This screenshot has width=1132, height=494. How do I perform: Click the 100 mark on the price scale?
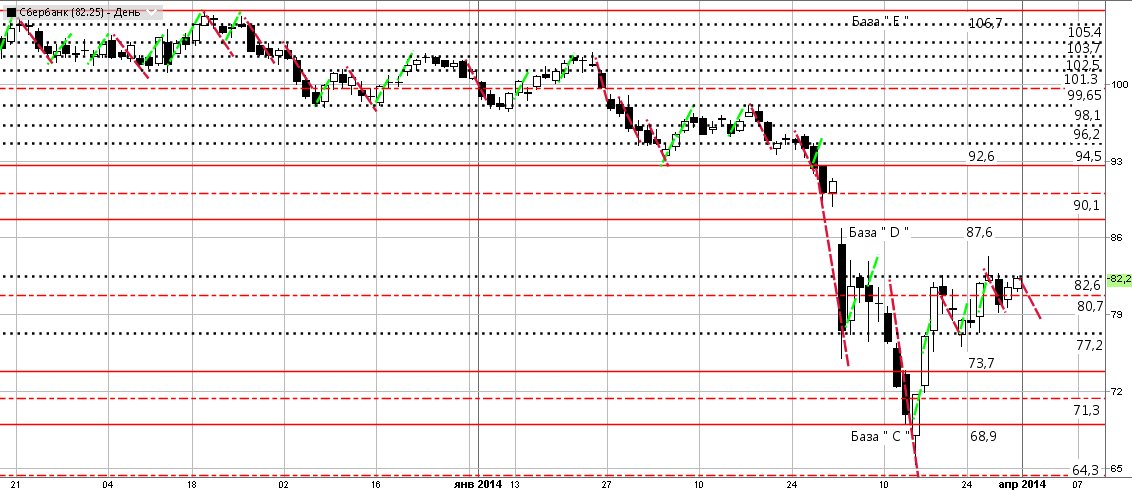coord(1119,85)
